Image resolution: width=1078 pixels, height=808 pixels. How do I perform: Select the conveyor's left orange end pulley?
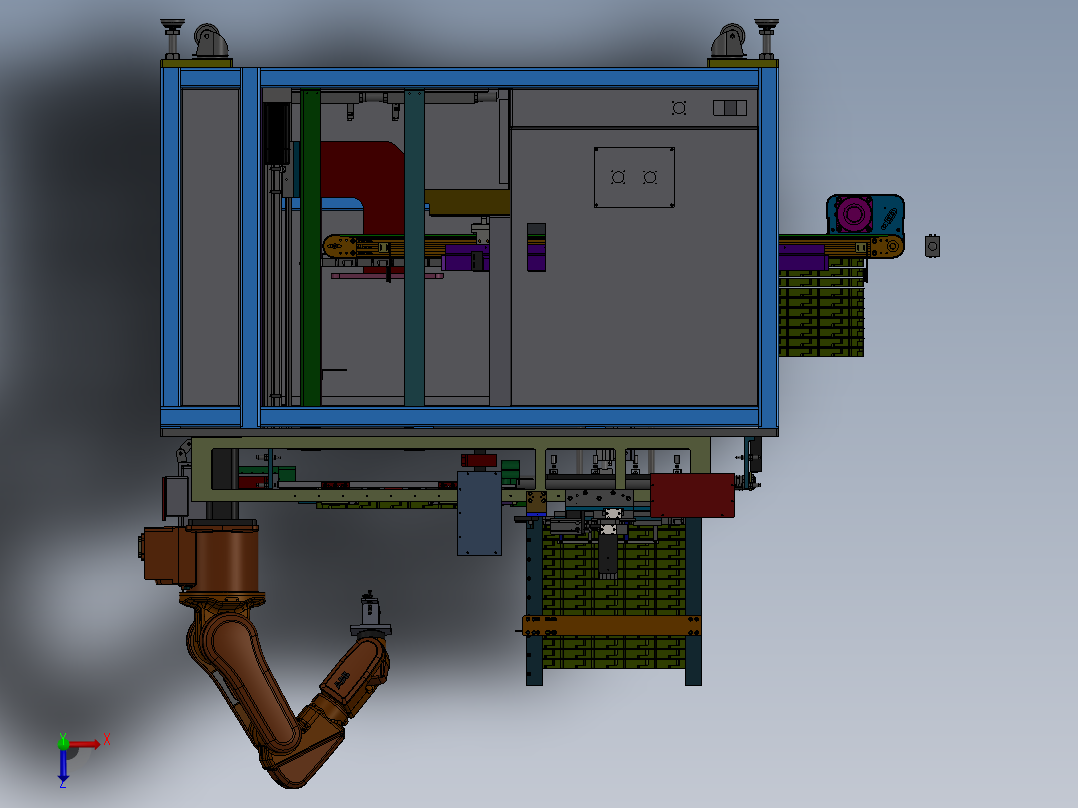point(336,246)
